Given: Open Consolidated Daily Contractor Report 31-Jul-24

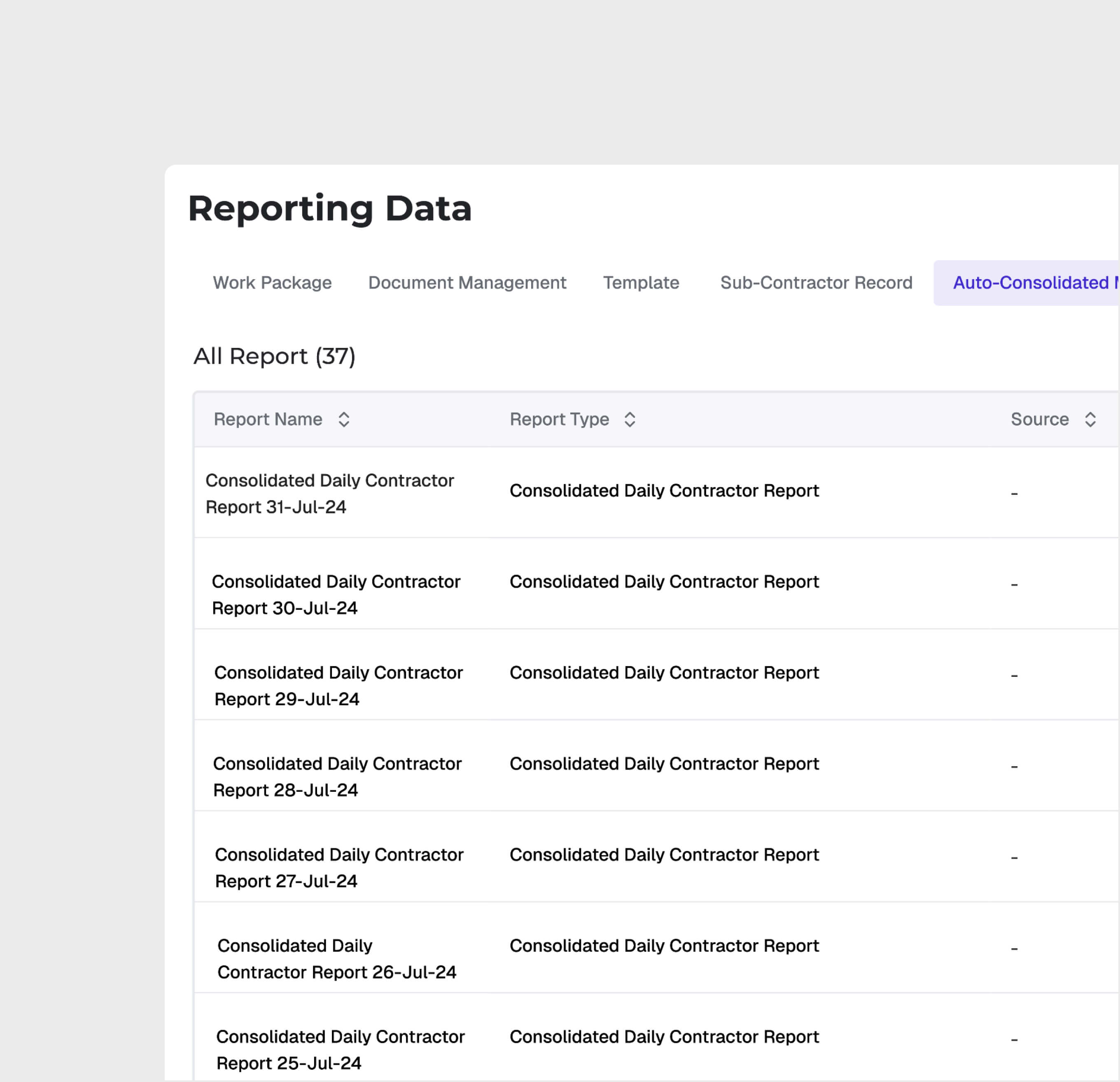Looking at the screenshot, I should [x=330, y=494].
